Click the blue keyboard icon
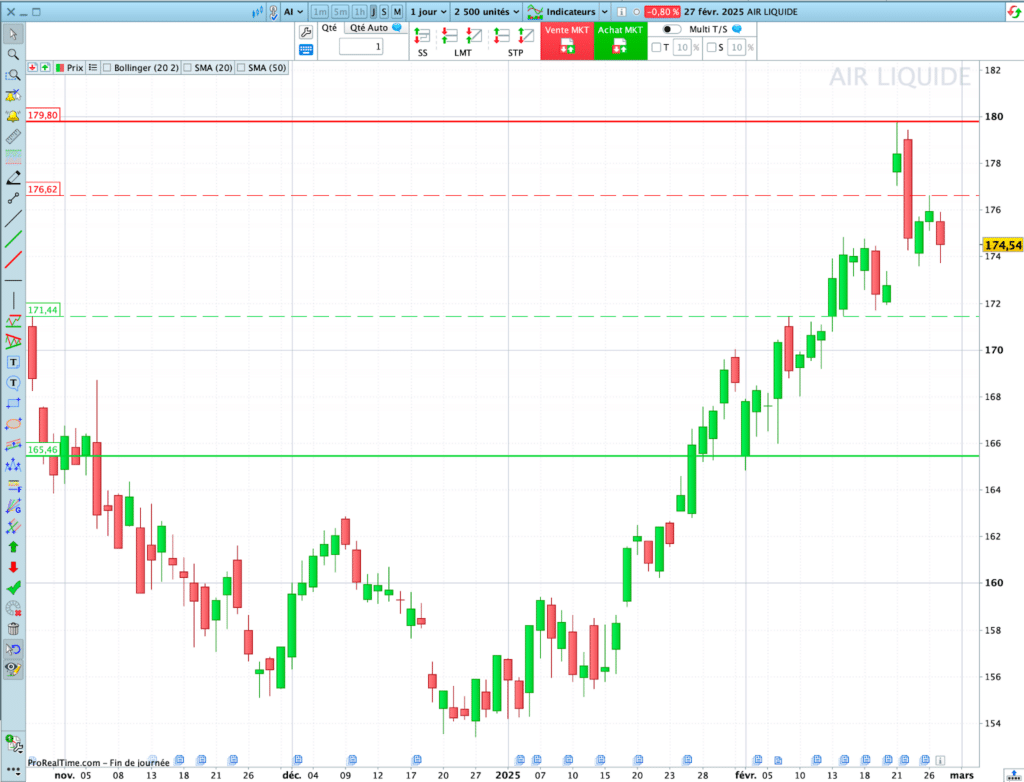 coord(306,50)
